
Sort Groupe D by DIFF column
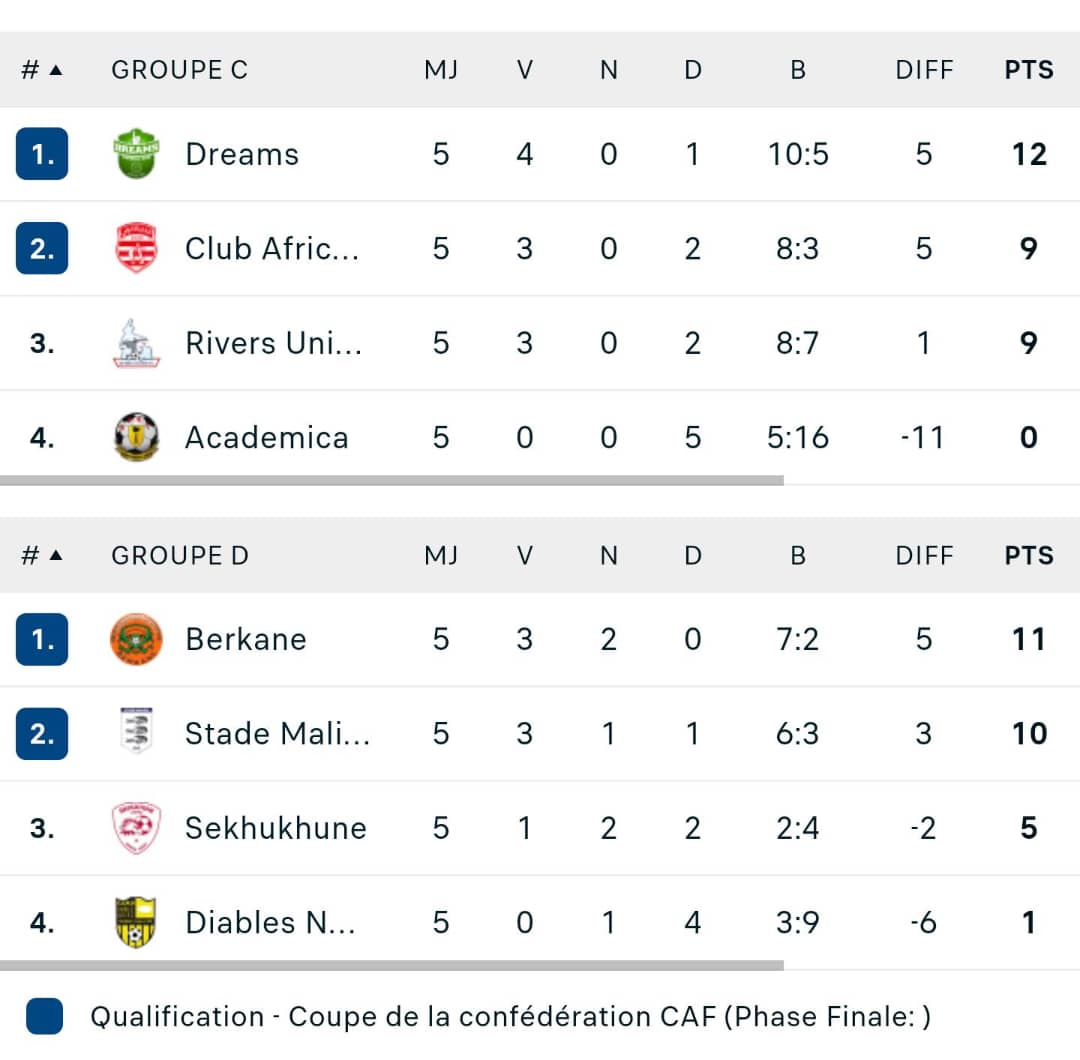coord(924,555)
